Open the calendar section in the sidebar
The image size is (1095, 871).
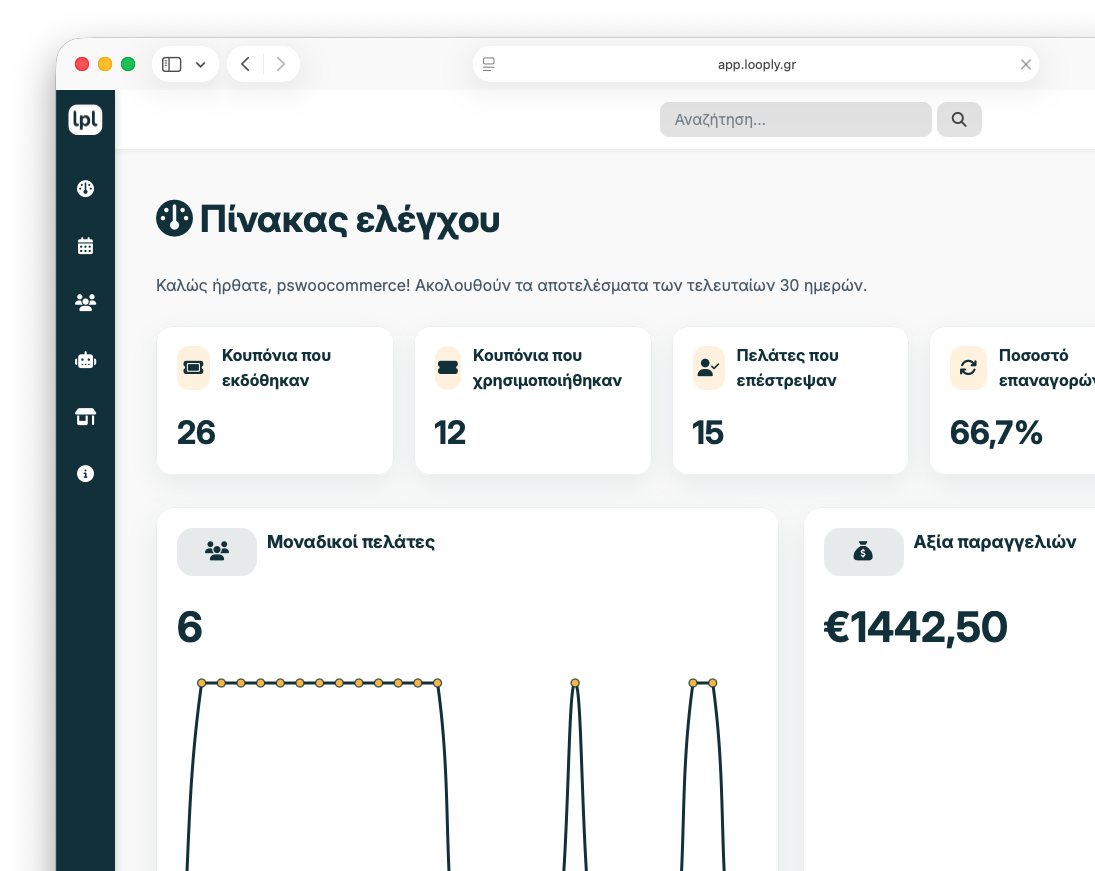[x=86, y=245]
